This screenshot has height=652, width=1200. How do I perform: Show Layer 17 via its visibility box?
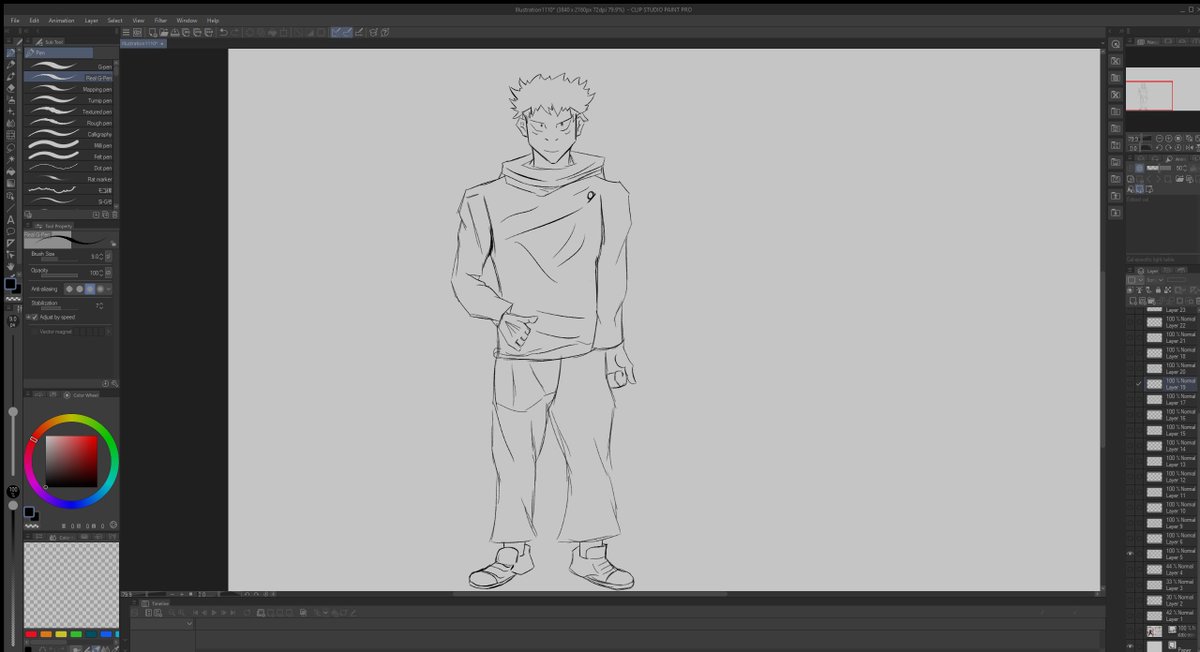(1130, 399)
